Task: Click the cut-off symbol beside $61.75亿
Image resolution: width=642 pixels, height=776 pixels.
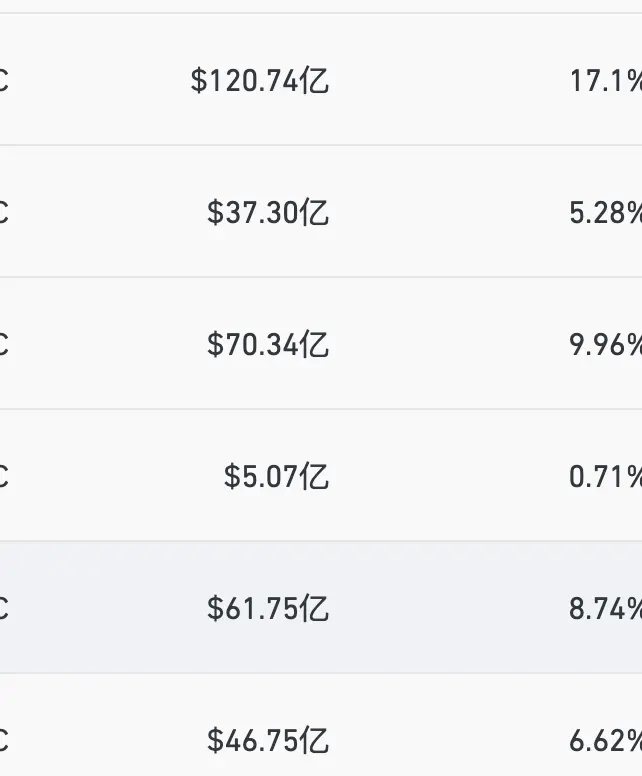Action: tap(4, 608)
